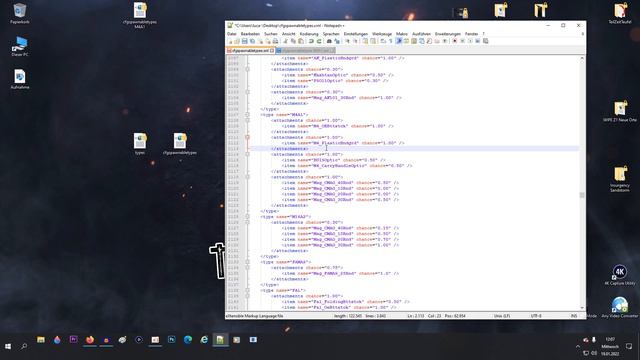Click the Save recorded macro icon

pyautogui.click(x=486, y=41)
